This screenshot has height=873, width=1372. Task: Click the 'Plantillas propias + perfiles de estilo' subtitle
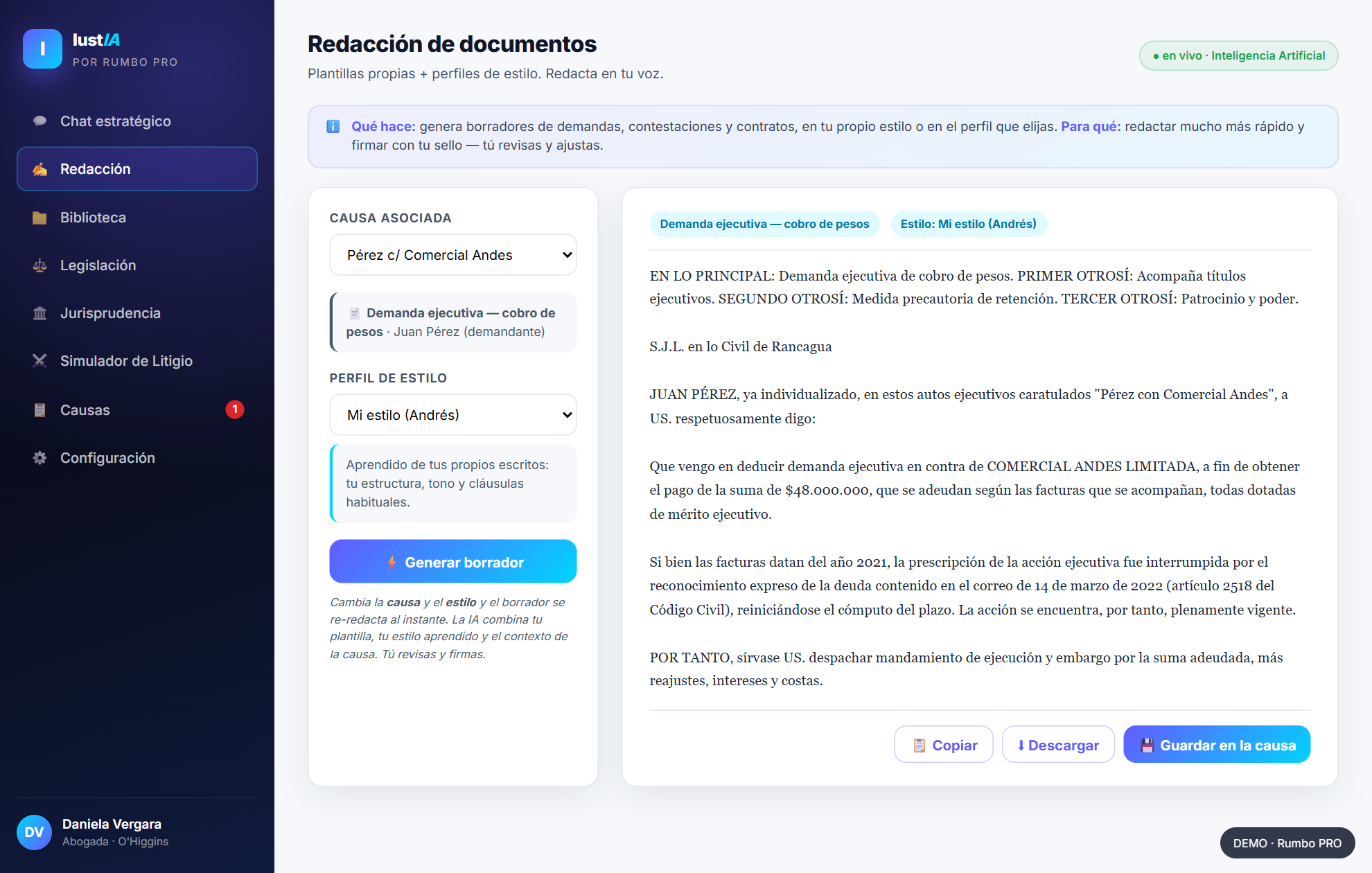coord(486,73)
